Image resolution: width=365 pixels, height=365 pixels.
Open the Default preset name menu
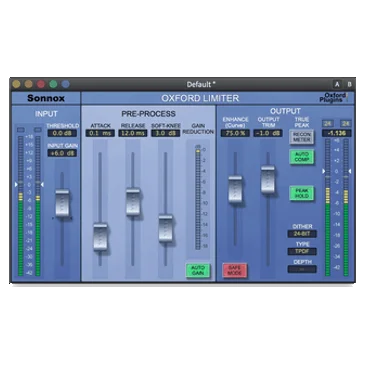click(201, 84)
